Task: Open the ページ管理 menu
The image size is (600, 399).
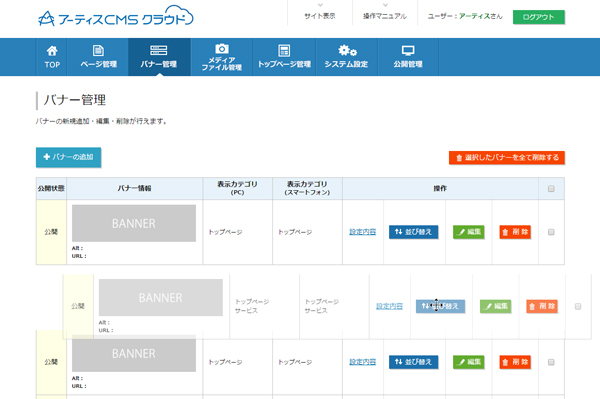Action: coord(98,57)
